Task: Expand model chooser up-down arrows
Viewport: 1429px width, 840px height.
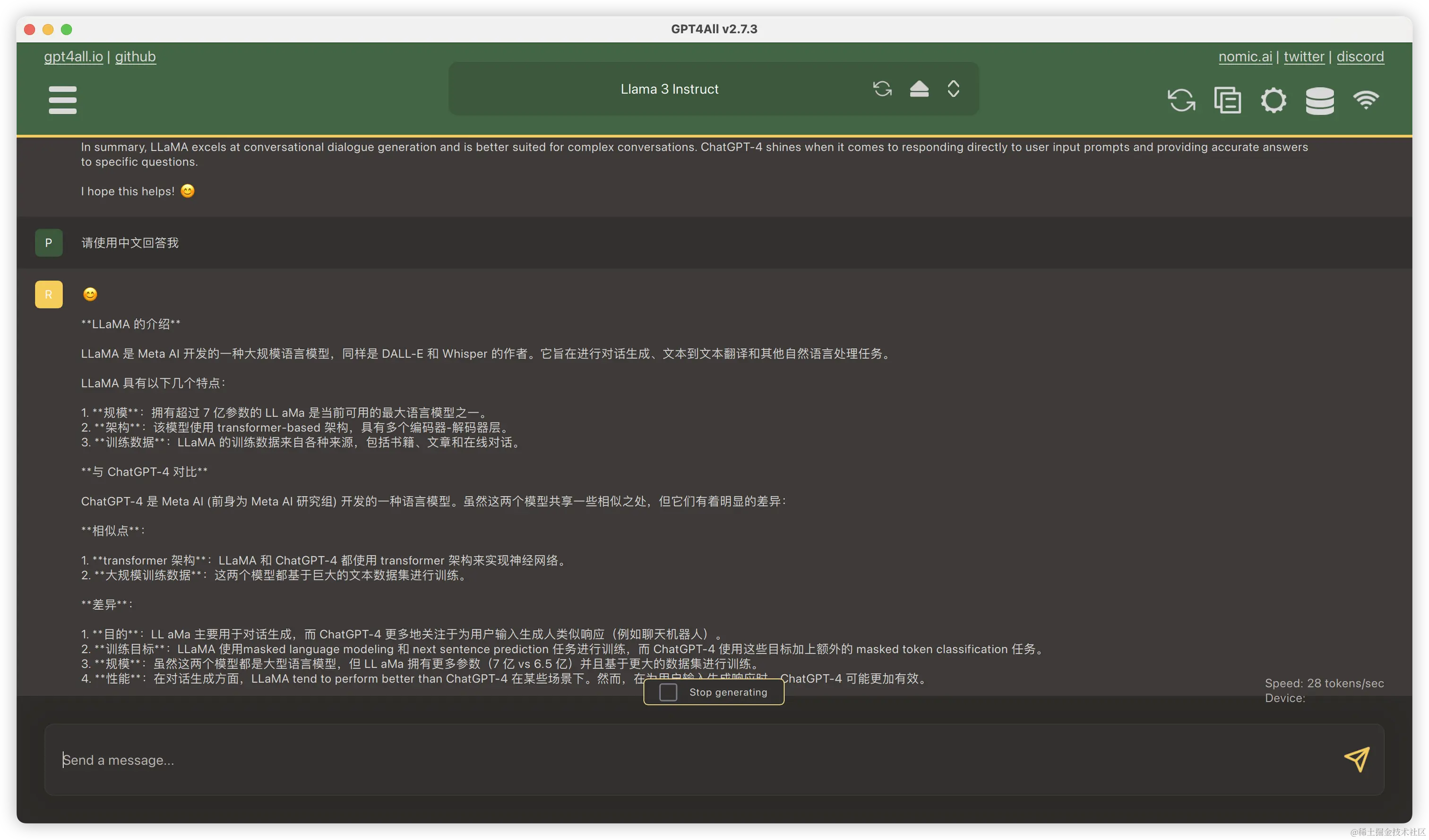Action: click(x=953, y=89)
